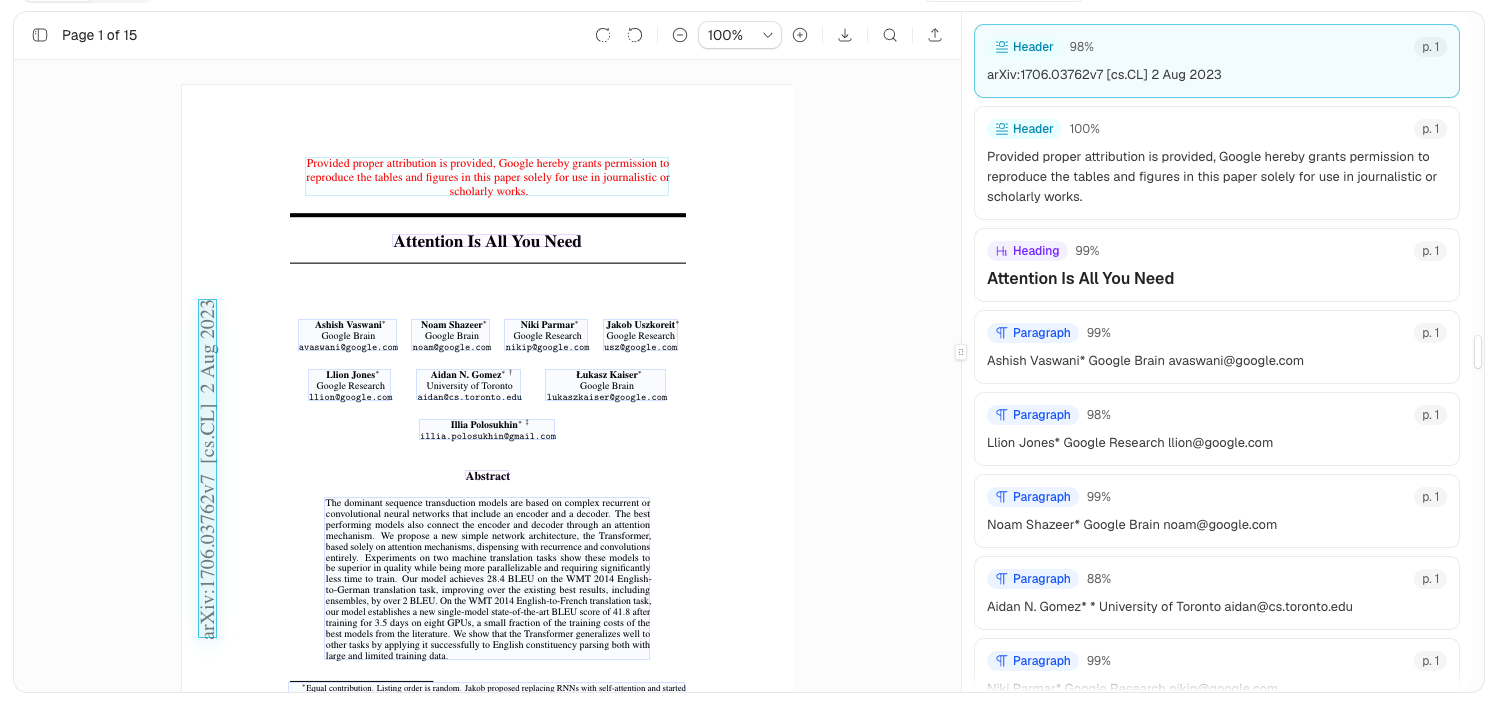This screenshot has width=1496, height=710.
Task: Click the Paragraph tag on Llion Jones card
Action: coord(1033,415)
